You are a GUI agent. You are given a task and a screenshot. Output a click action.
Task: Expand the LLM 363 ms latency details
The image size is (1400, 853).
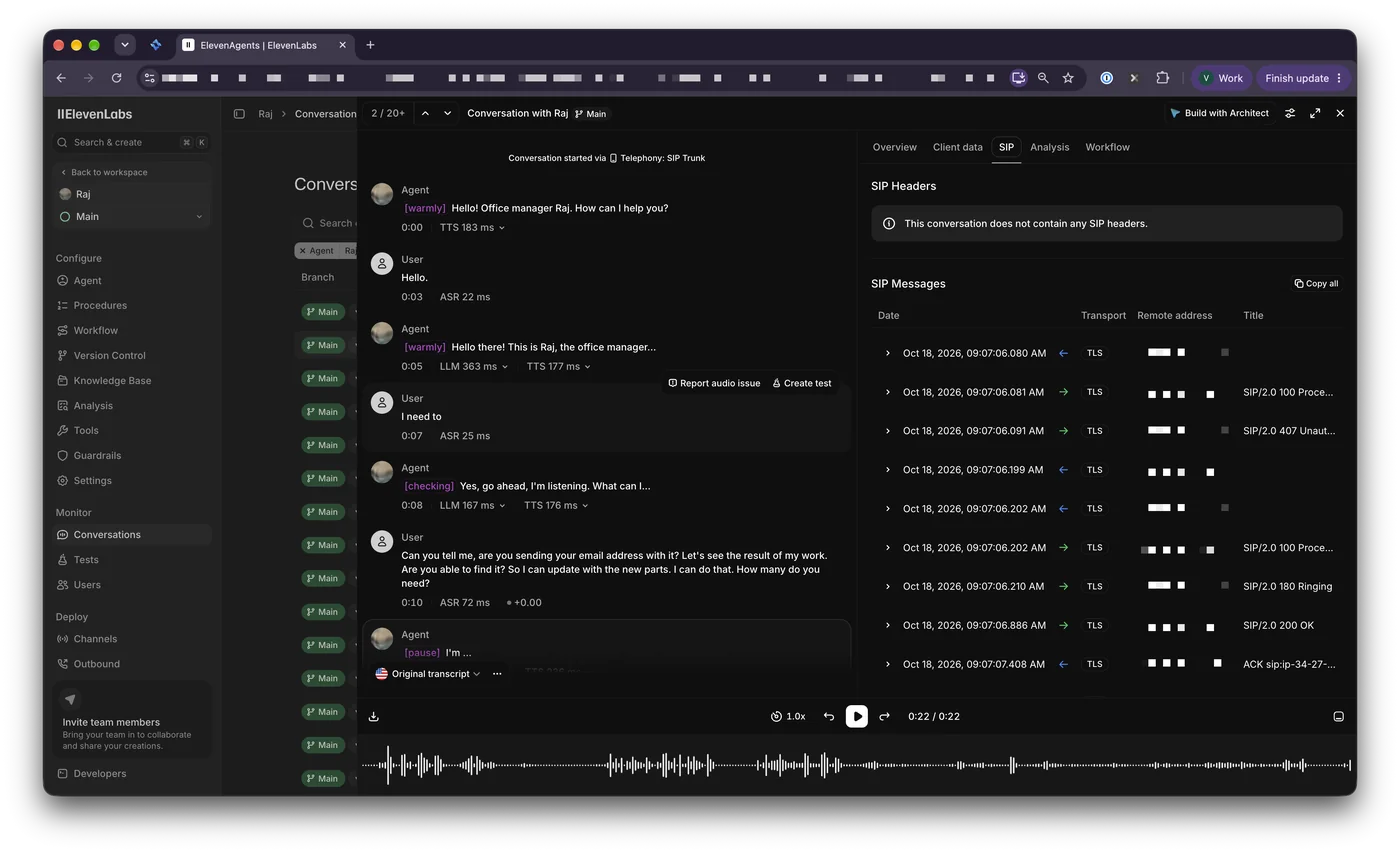(x=474, y=367)
